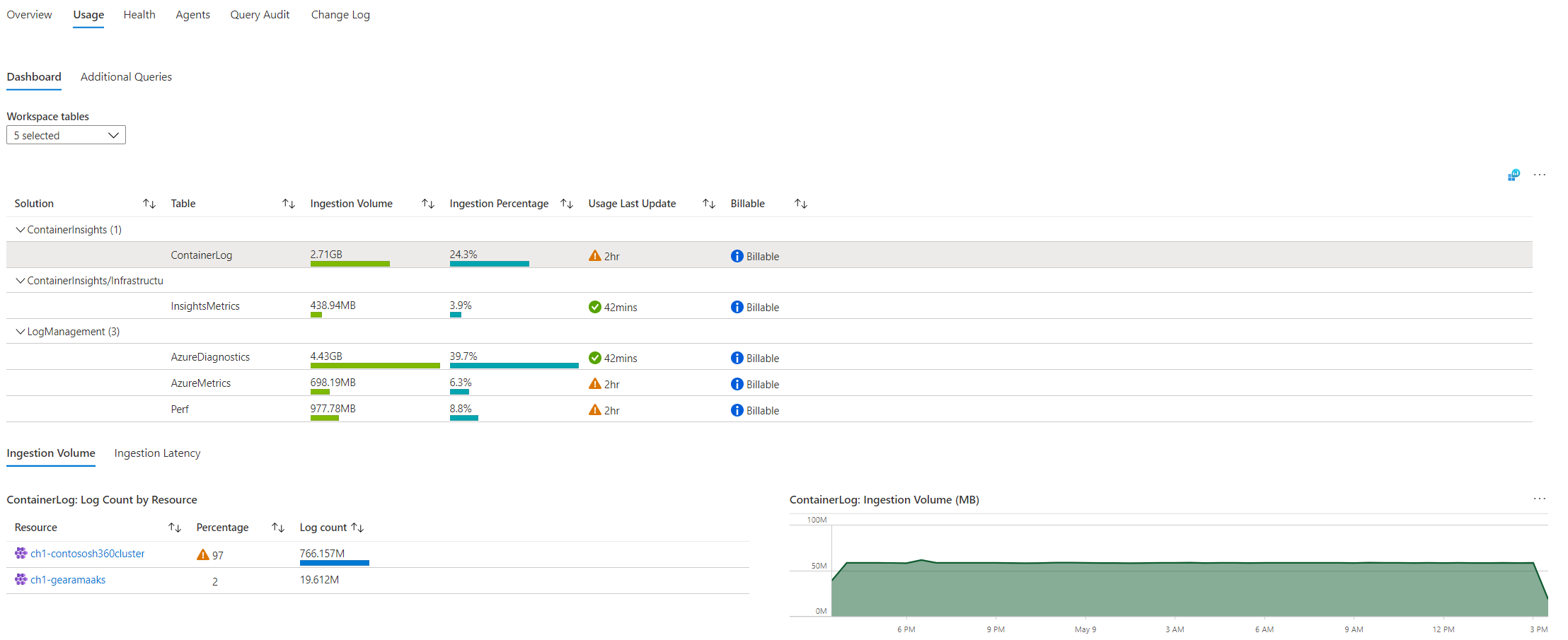Screen dimensions: 1568x640
Task: Open the Additional Queries tab
Action: coord(126,77)
